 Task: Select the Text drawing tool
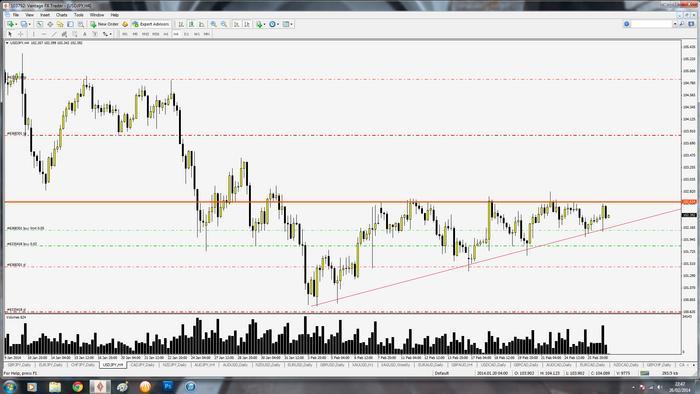click(x=85, y=34)
